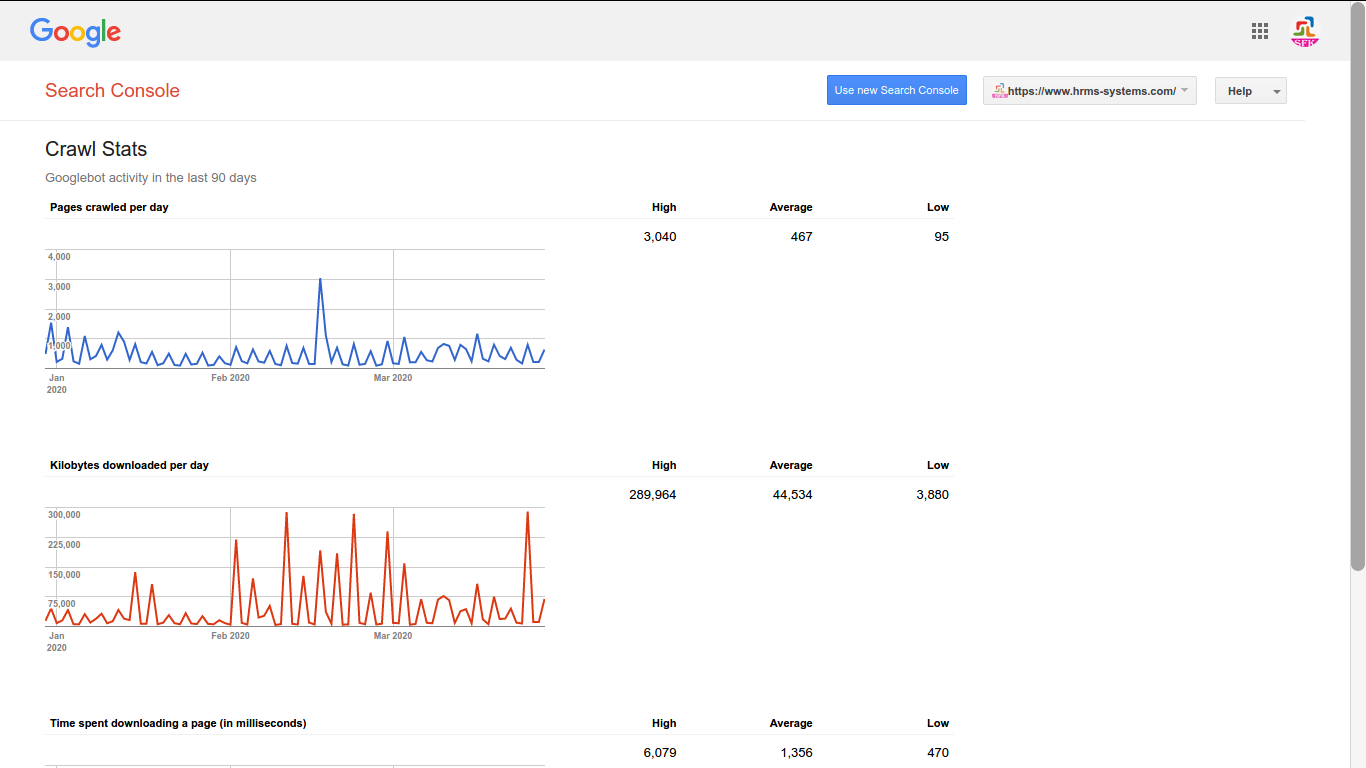Click the Pages crawled per day label

coord(109,207)
